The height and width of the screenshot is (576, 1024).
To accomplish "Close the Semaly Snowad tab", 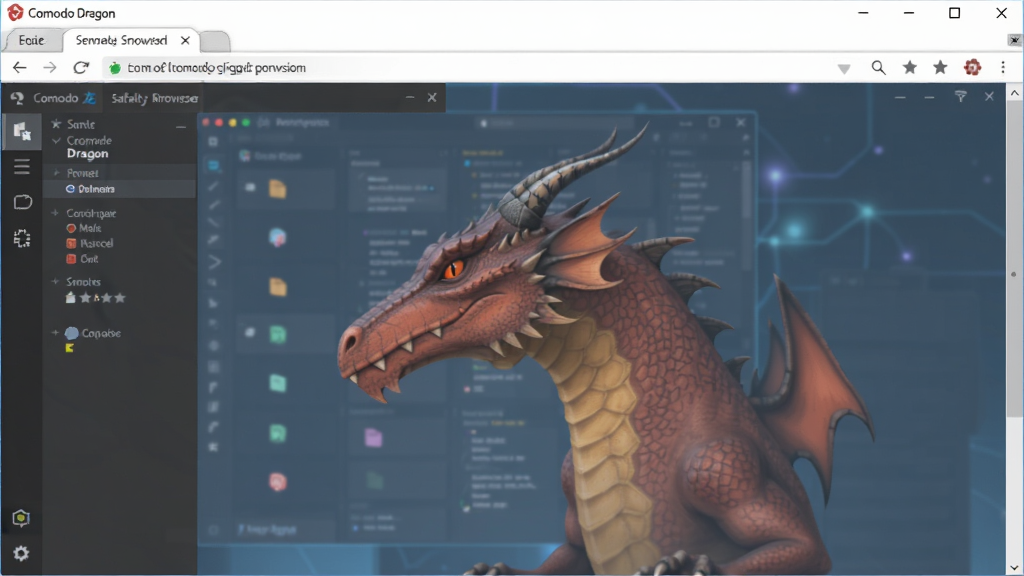I will point(185,40).
